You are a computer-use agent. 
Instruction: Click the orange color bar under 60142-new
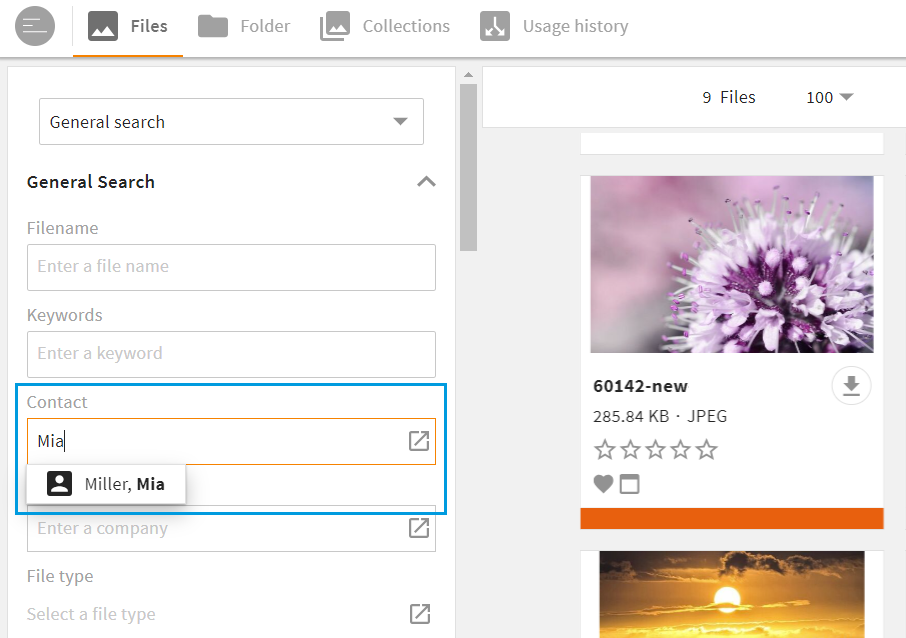[731, 518]
